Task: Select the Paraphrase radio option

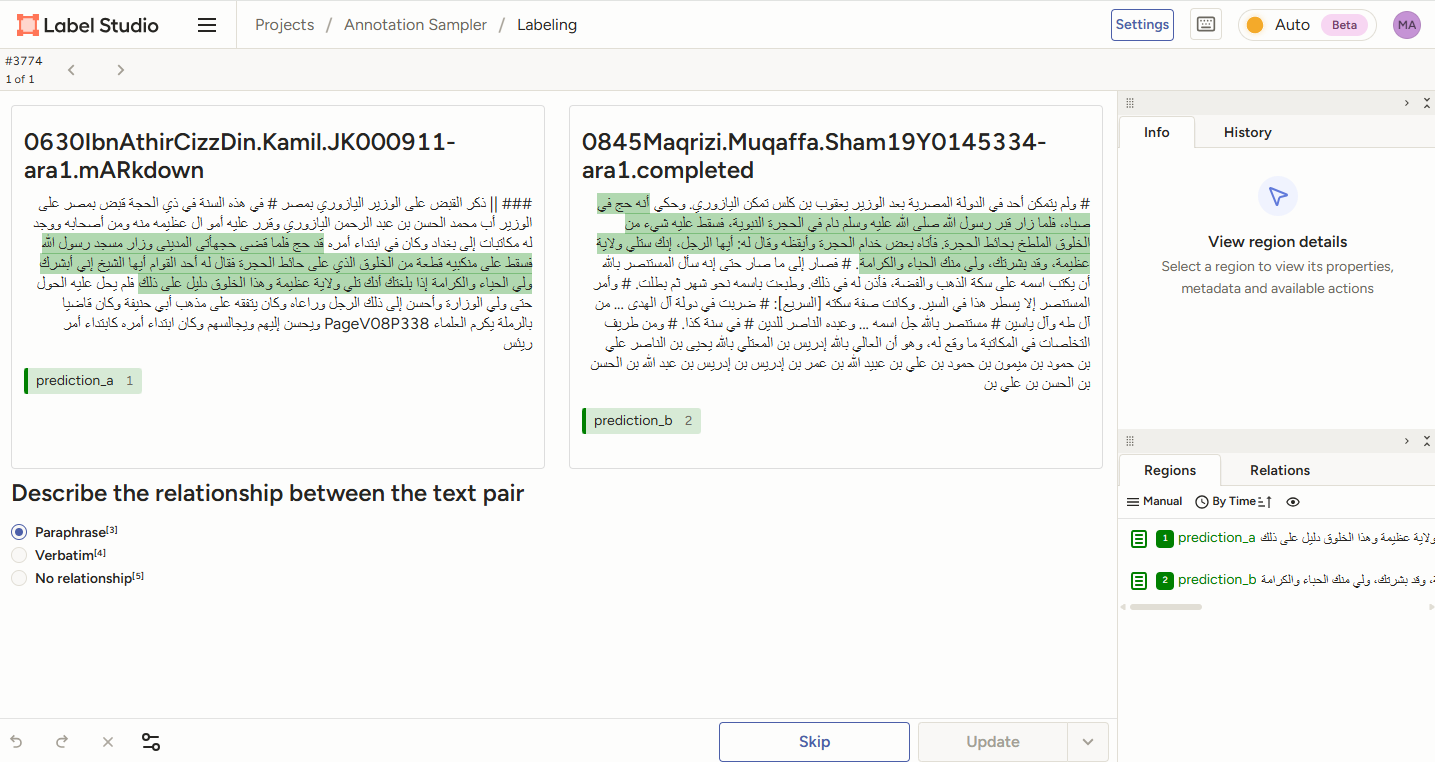Action: click(x=19, y=532)
